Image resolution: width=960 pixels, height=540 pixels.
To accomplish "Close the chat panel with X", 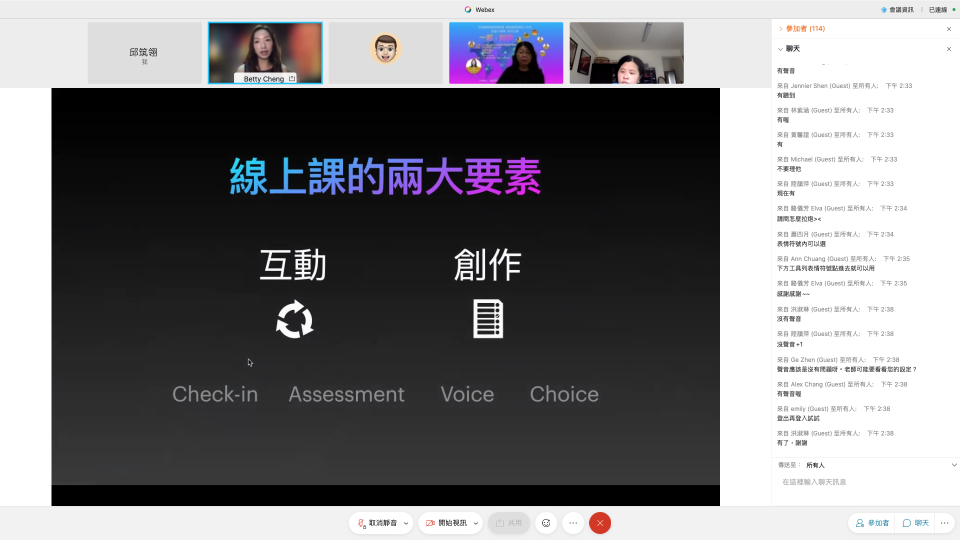I will coord(949,48).
